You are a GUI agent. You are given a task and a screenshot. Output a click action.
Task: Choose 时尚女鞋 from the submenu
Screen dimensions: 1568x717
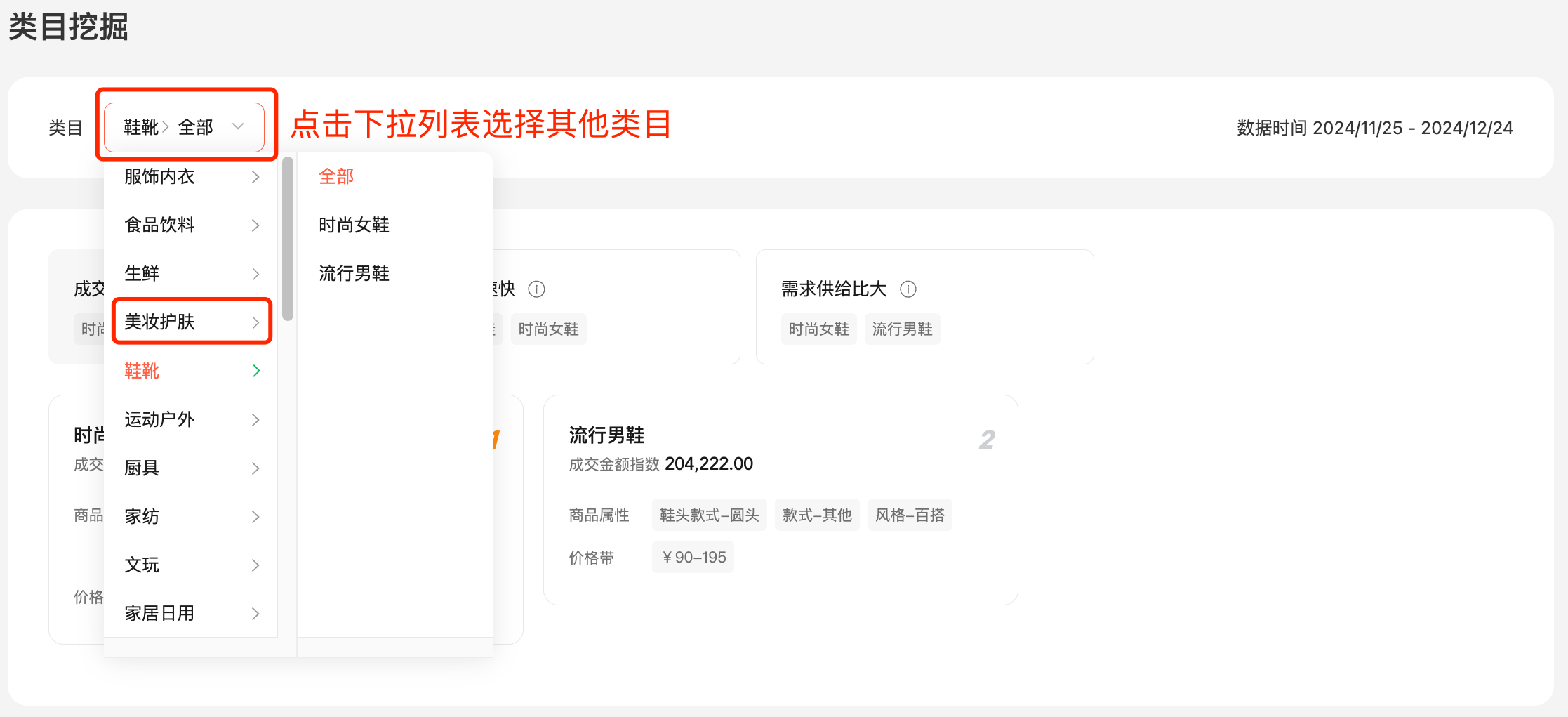tap(354, 225)
